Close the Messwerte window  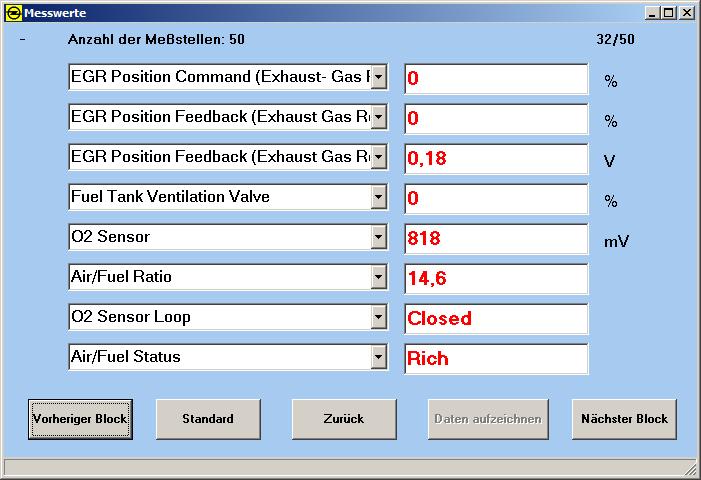687,13
